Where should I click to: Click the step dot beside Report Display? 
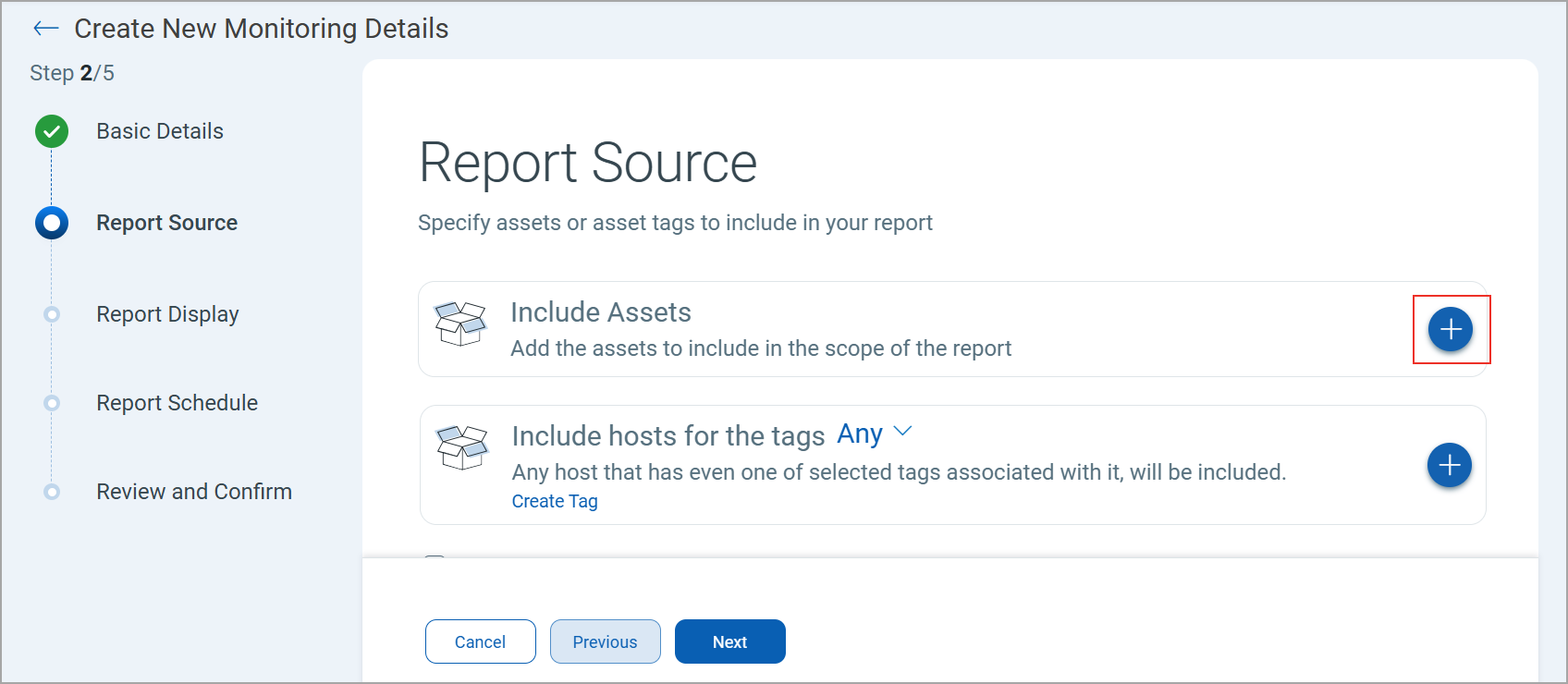click(x=52, y=314)
